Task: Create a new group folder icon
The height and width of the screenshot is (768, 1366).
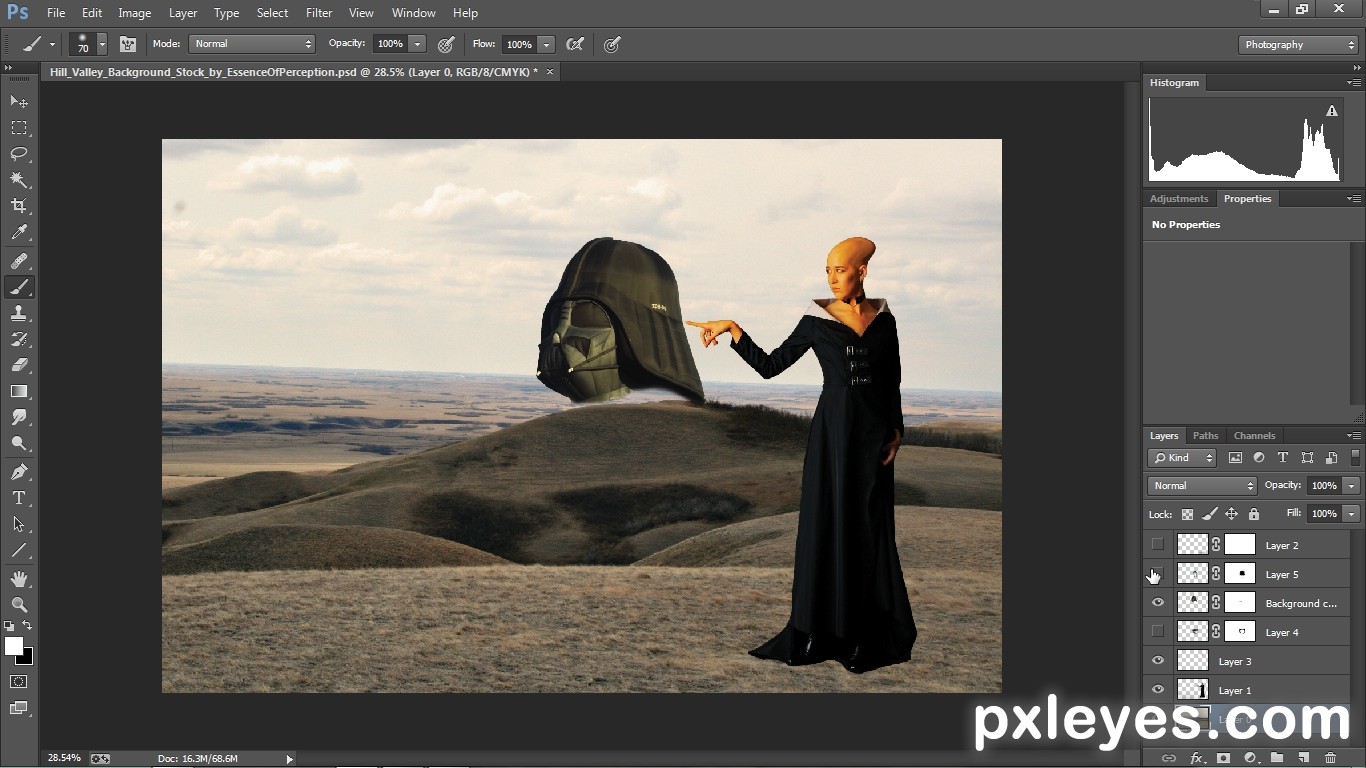Action: [1277, 758]
